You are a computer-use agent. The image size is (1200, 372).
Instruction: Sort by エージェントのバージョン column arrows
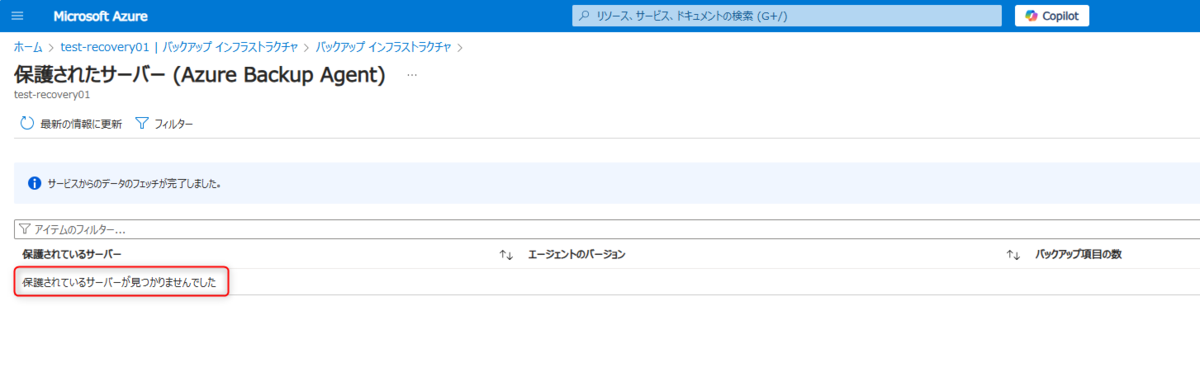pos(1013,255)
